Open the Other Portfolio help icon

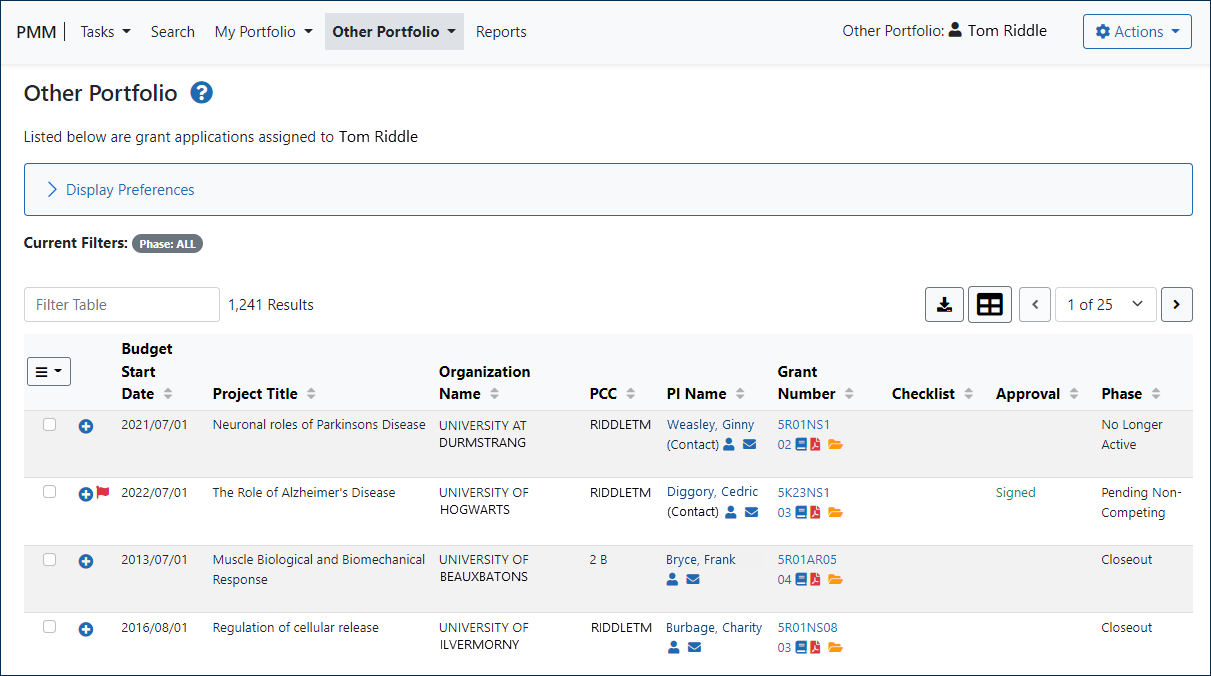pyautogui.click(x=202, y=93)
